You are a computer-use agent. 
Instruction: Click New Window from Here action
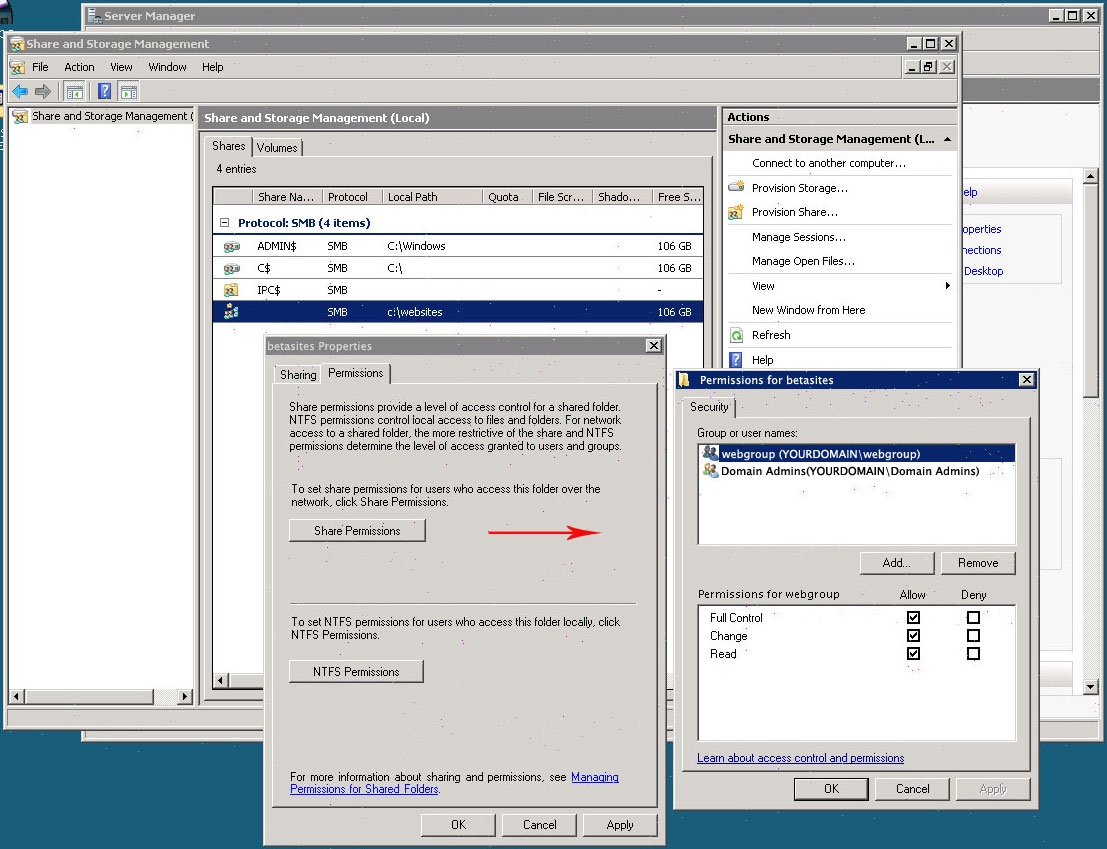[808, 310]
